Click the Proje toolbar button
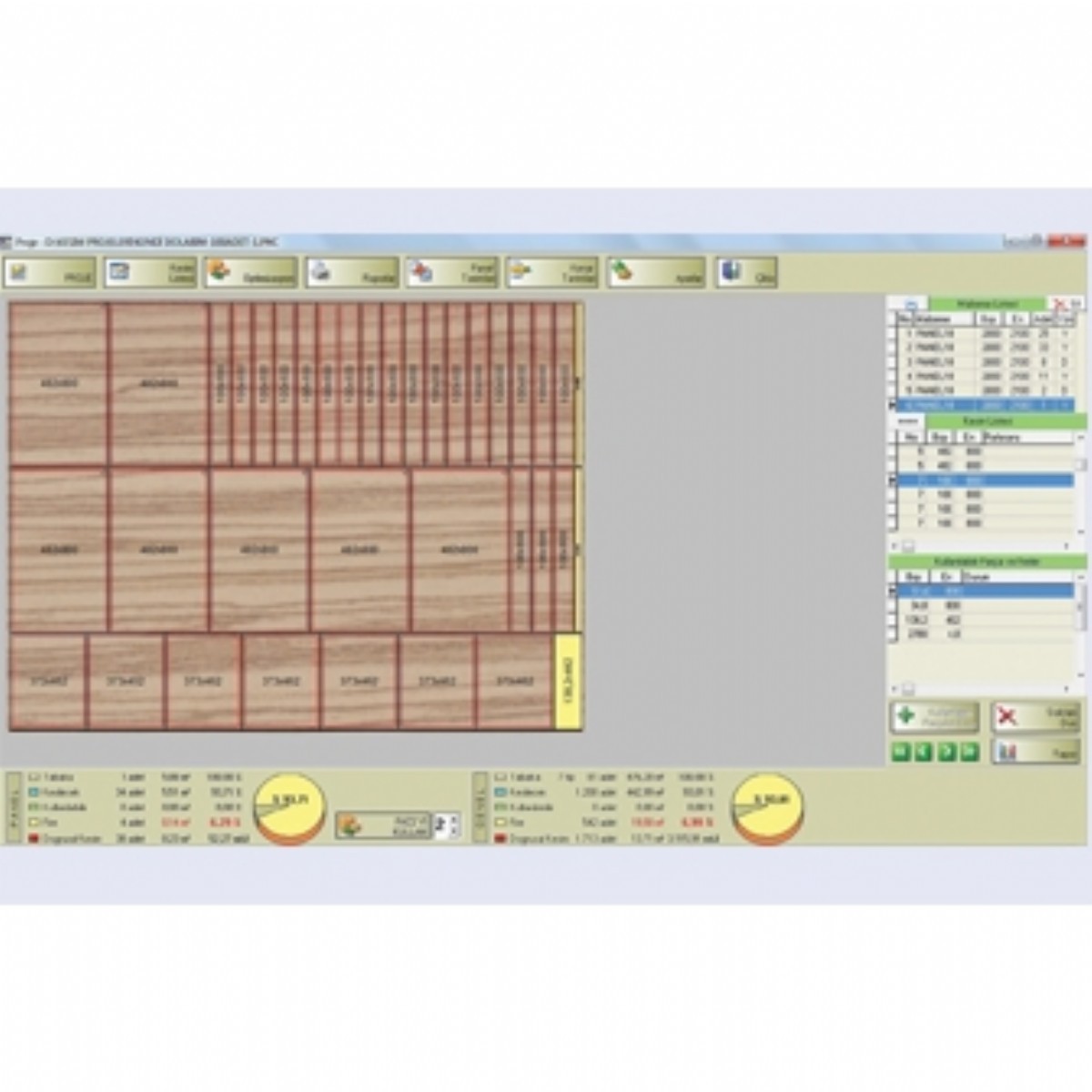Viewport: 1092px width, 1092px height. [x=51, y=273]
